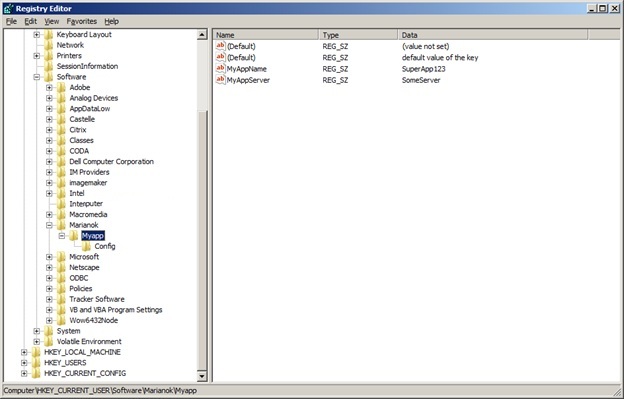Expand the HKEY_CURRENT_CONFIG node
Image resolution: width=624 pixels, height=399 pixels.
tap(24, 374)
